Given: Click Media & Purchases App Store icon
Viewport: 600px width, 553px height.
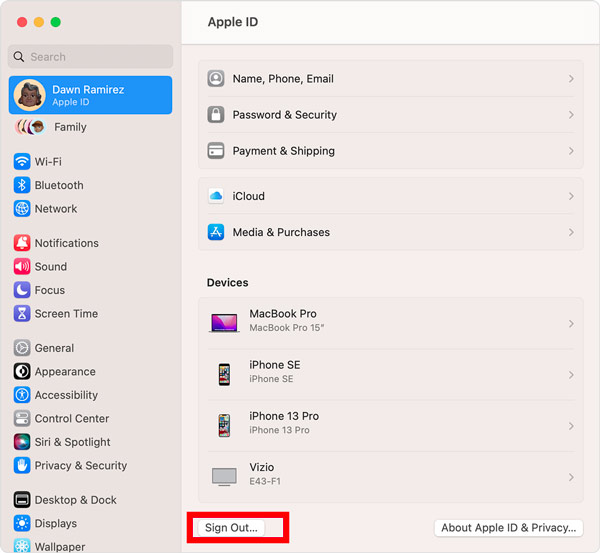Looking at the screenshot, I should tap(216, 232).
